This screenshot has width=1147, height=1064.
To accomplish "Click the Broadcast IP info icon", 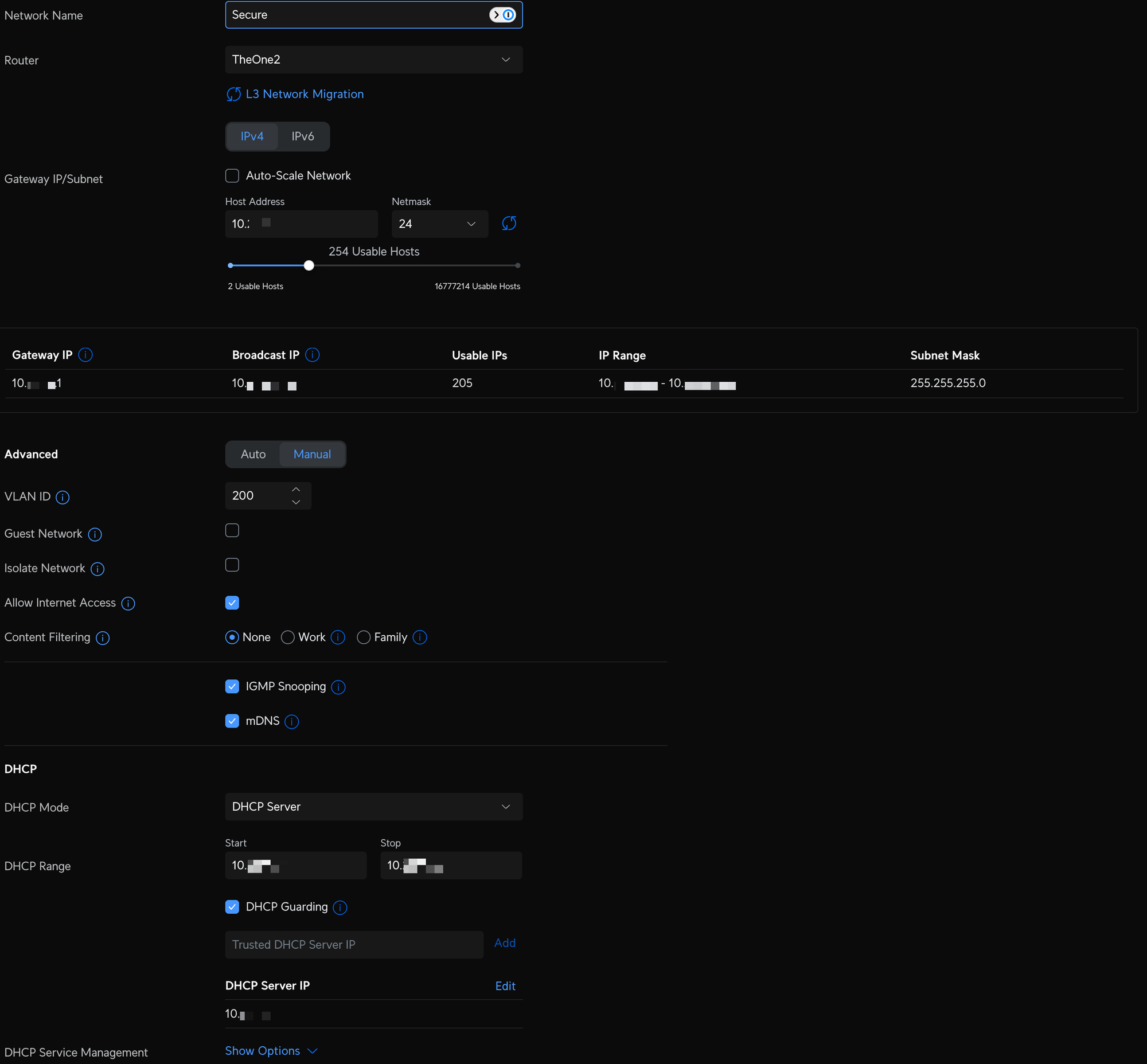I will pos(312,355).
